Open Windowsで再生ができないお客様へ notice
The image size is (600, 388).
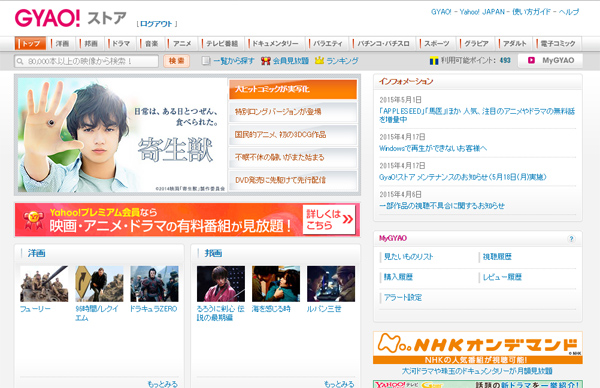tap(433, 148)
